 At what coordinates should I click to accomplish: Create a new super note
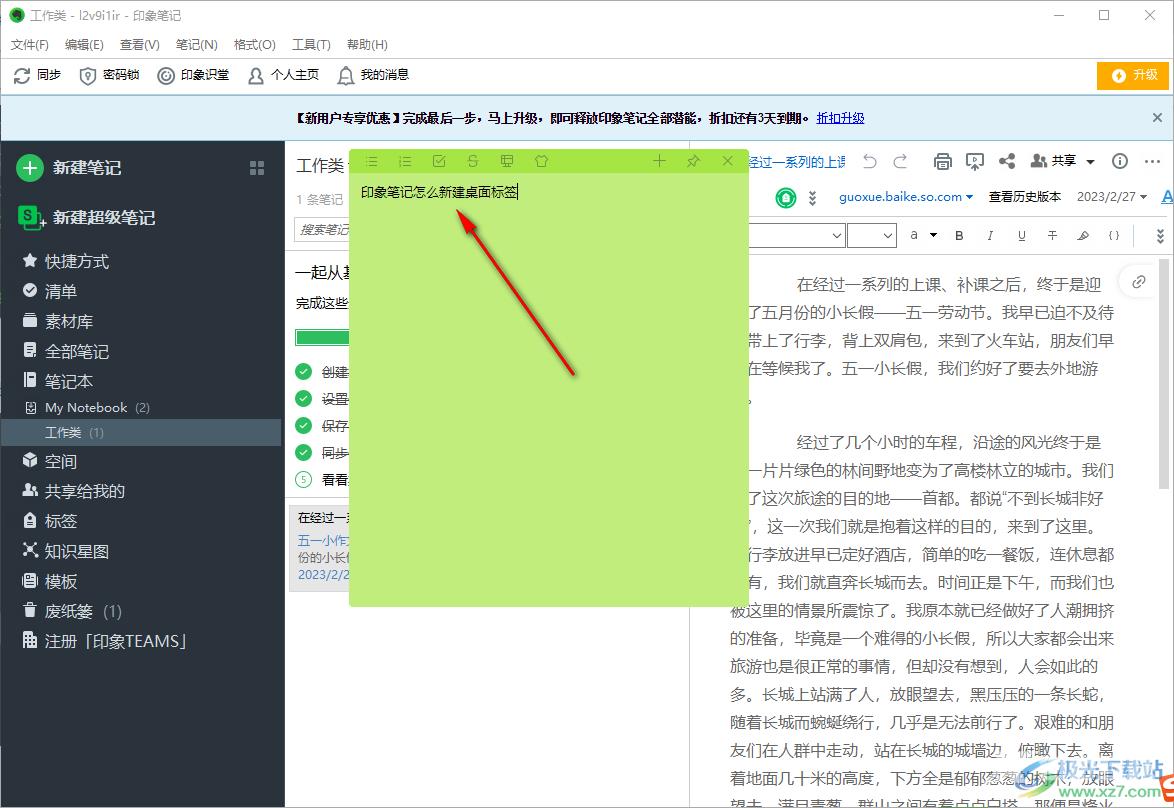click(86, 217)
